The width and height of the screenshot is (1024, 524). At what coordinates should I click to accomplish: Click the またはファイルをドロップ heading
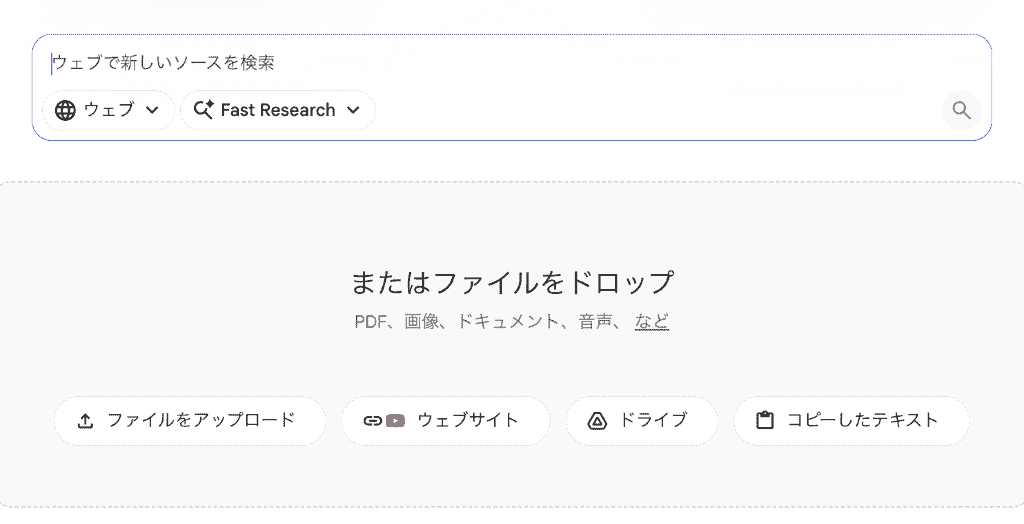pyautogui.click(x=512, y=282)
